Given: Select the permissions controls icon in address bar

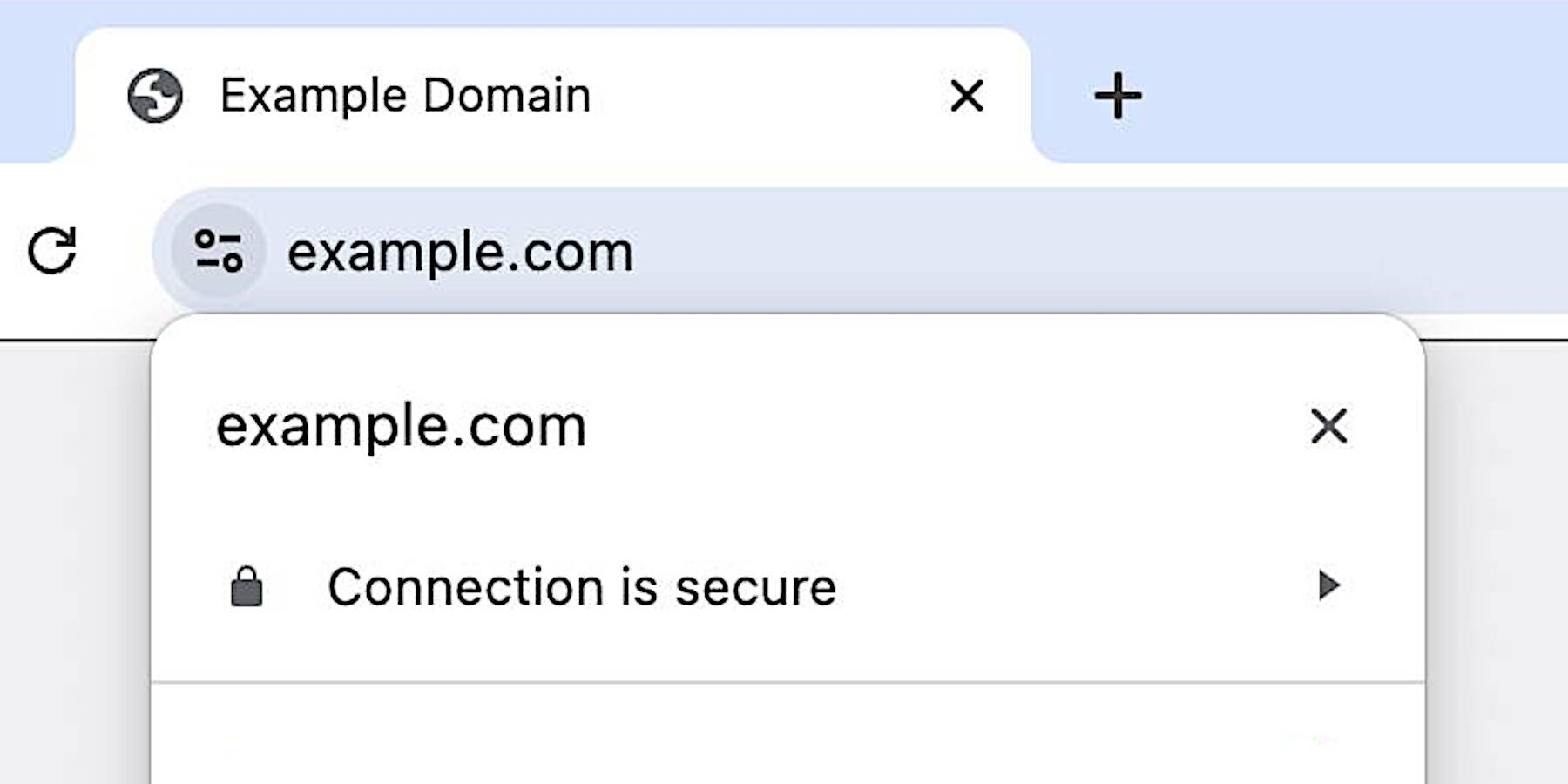Looking at the screenshot, I should pyautogui.click(x=216, y=253).
